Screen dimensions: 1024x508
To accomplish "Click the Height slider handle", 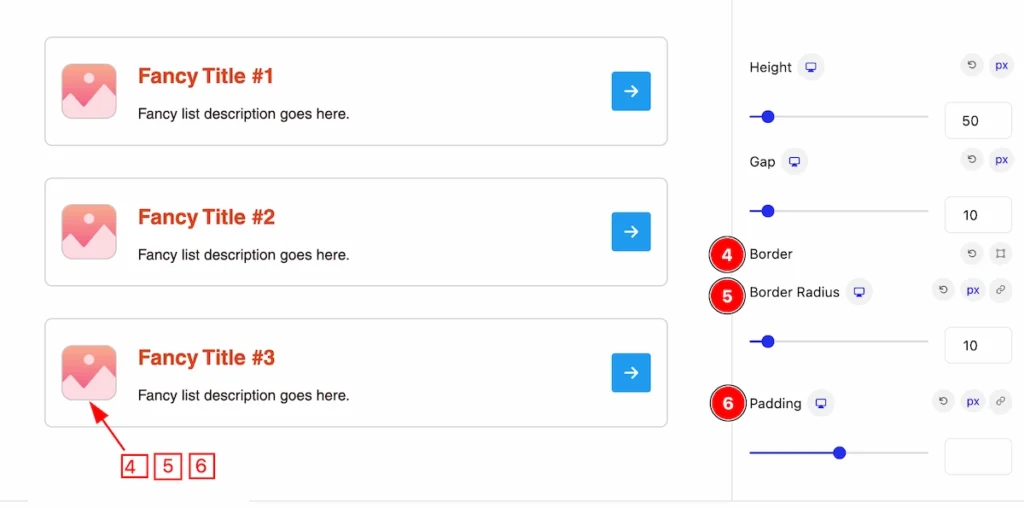I will click(768, 117).
